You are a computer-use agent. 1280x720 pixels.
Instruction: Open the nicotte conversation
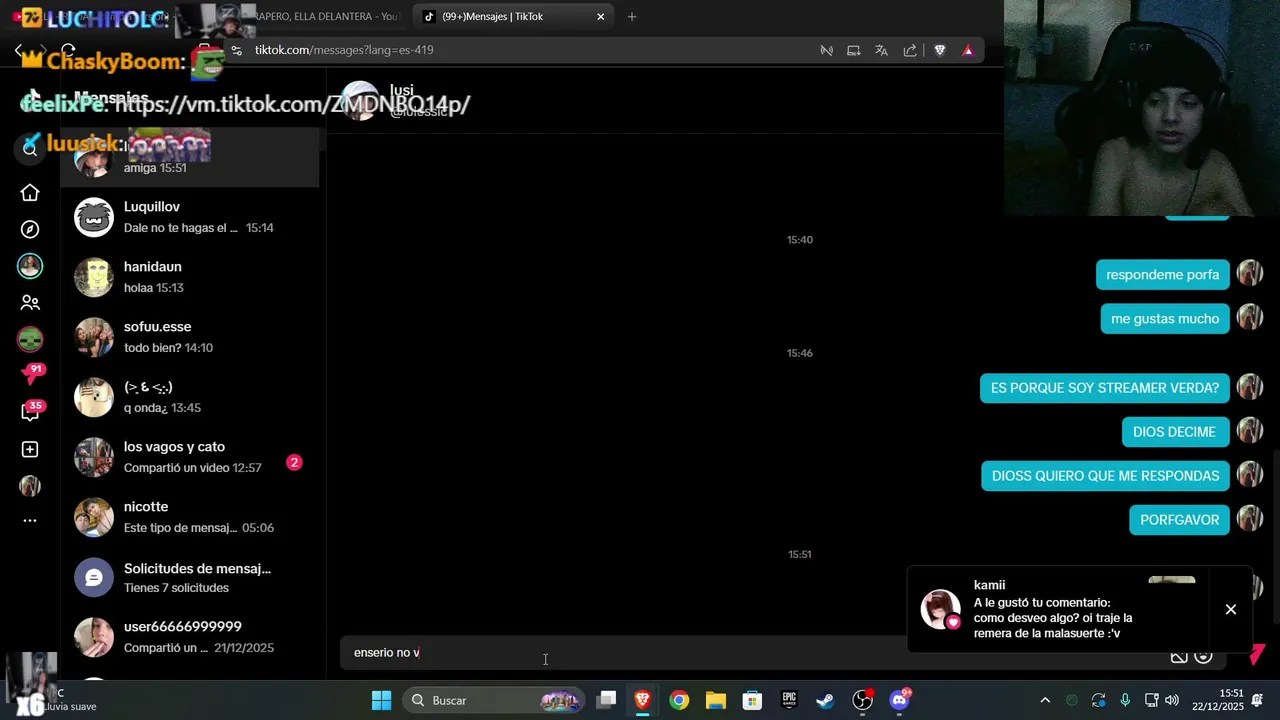[190, 517]
